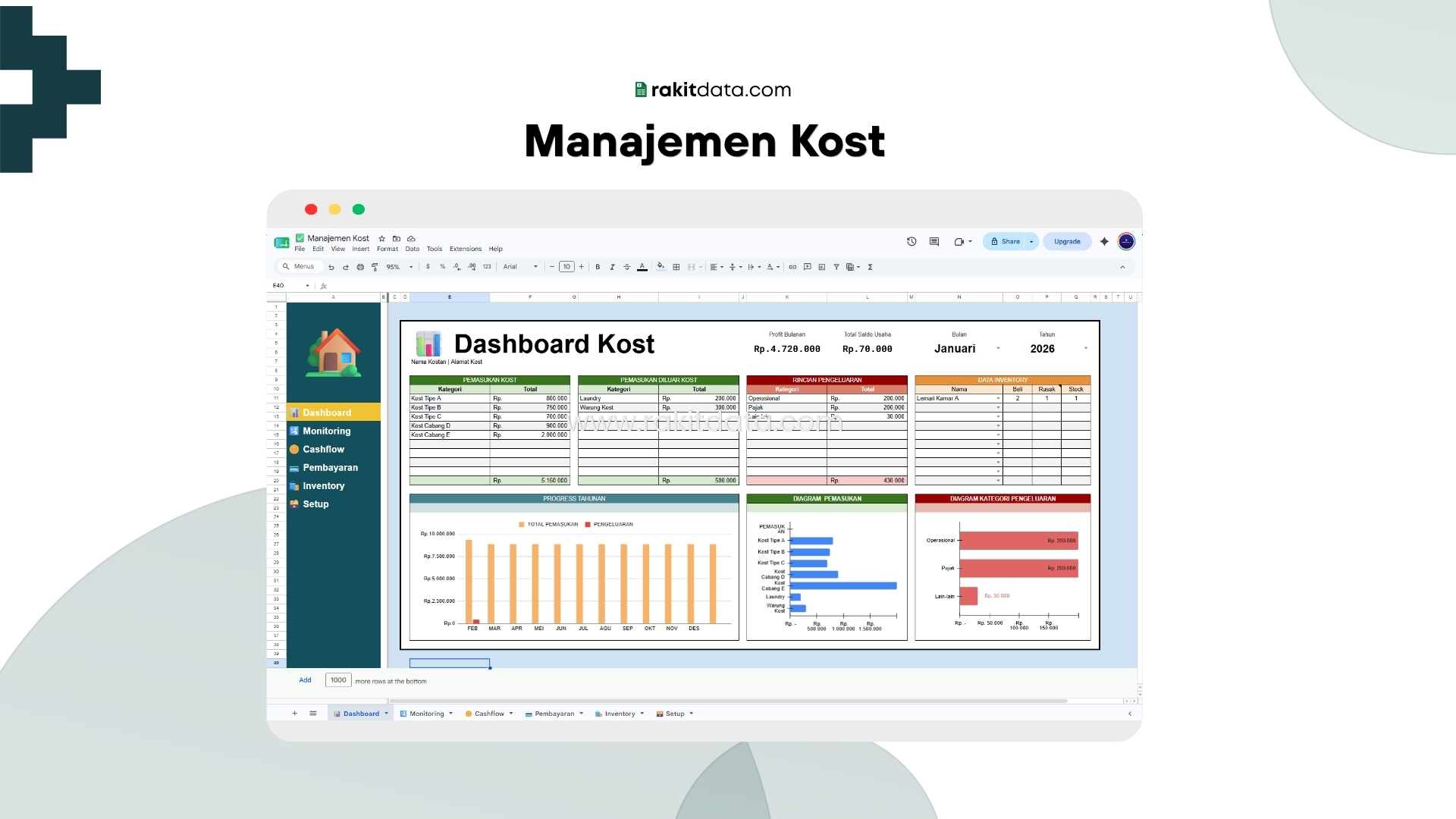The height and width of the screenshot is (819, 1456).
Task: Open the Share options dropdown arrow
Action: tap(1031, 241)
